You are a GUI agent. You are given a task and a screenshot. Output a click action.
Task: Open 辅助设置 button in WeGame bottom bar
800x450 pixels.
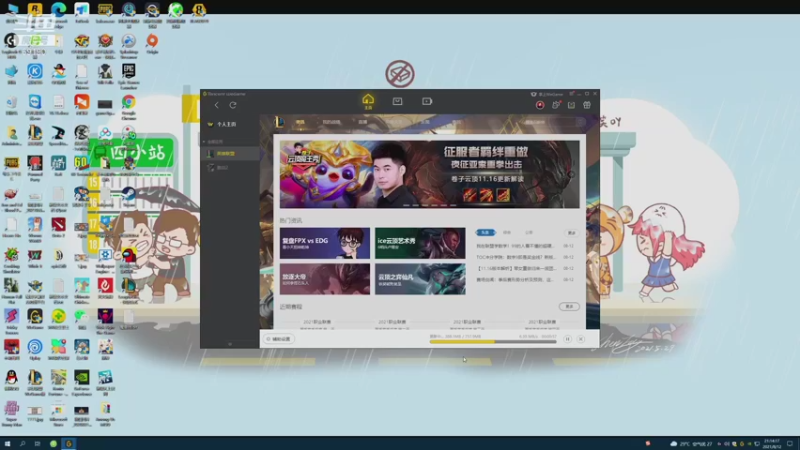[x=279, y=339]
